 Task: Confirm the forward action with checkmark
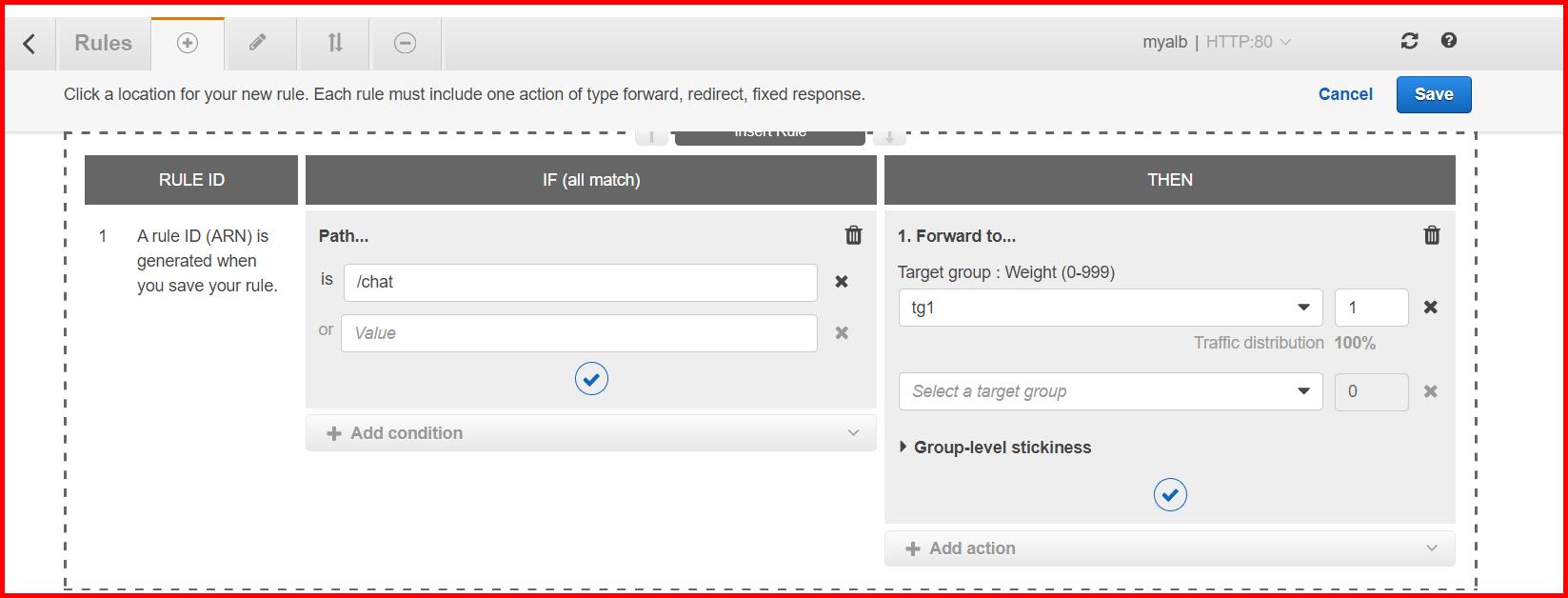1170,494
